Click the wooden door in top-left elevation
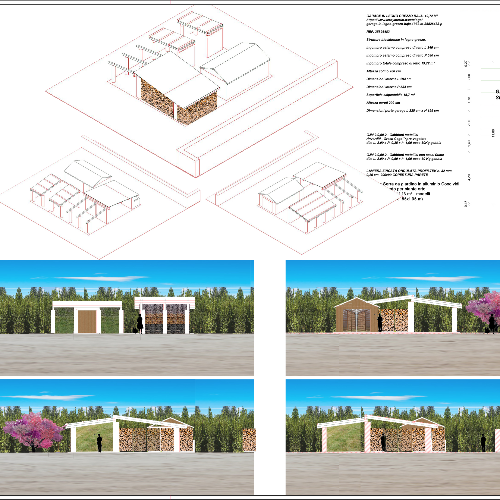The width and height of the screenshot is (500, 500). 87,321
